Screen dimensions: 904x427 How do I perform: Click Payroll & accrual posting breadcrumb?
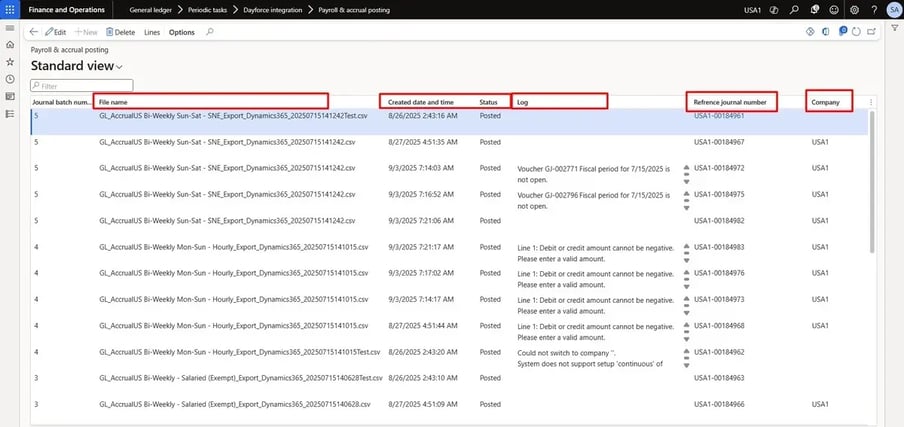tap(354, 10)
